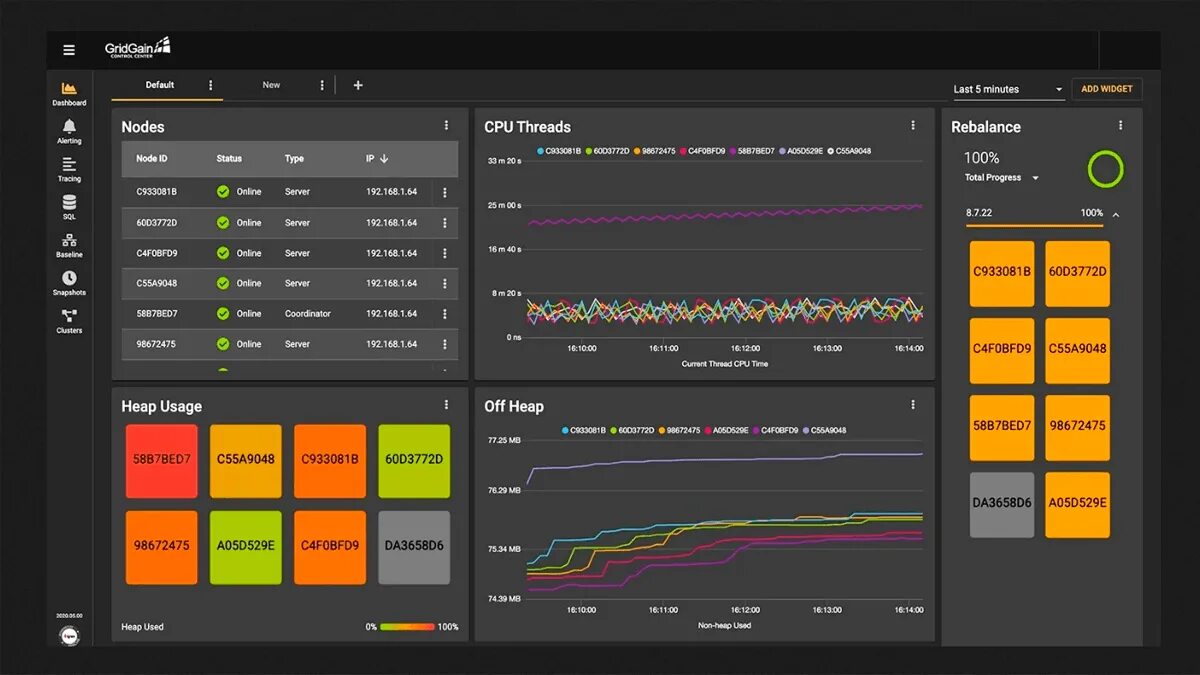Image resolution: width=1200 pixels, height=675 pixels.
Task: Open row actions for node C55A9048
Action: coord(445,283)
